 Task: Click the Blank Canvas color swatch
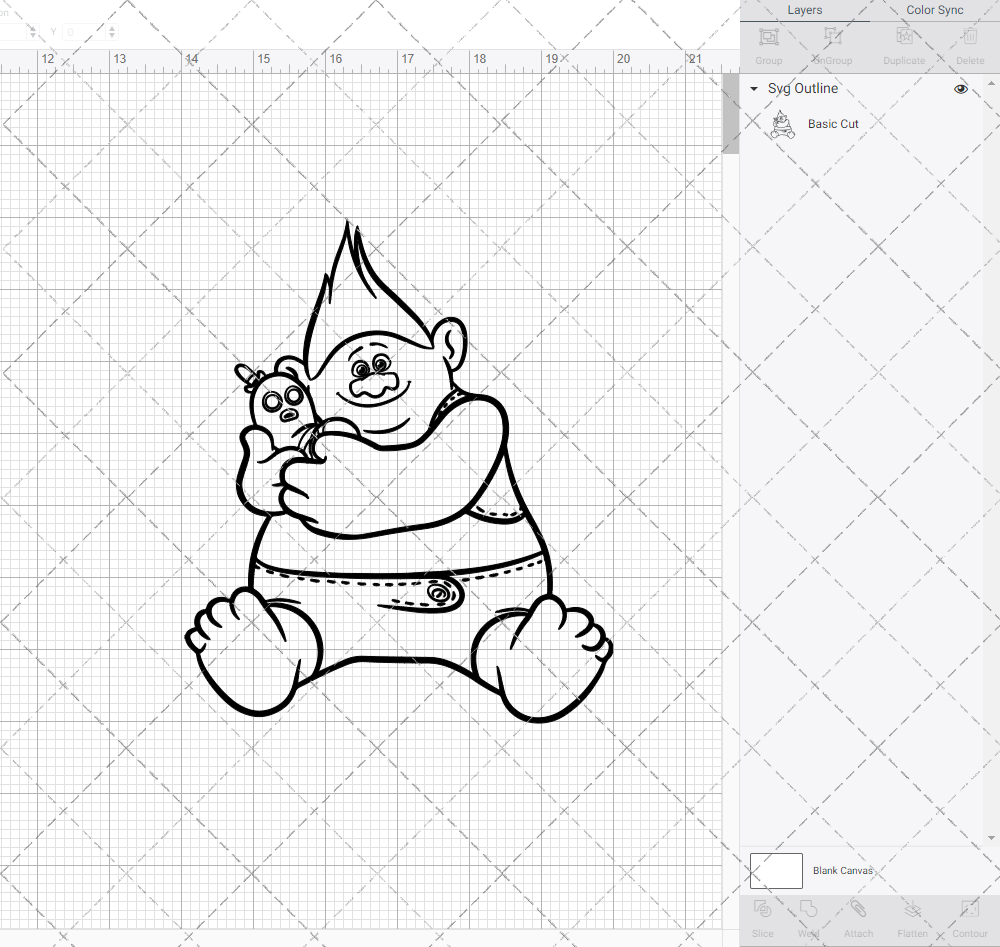776,870
